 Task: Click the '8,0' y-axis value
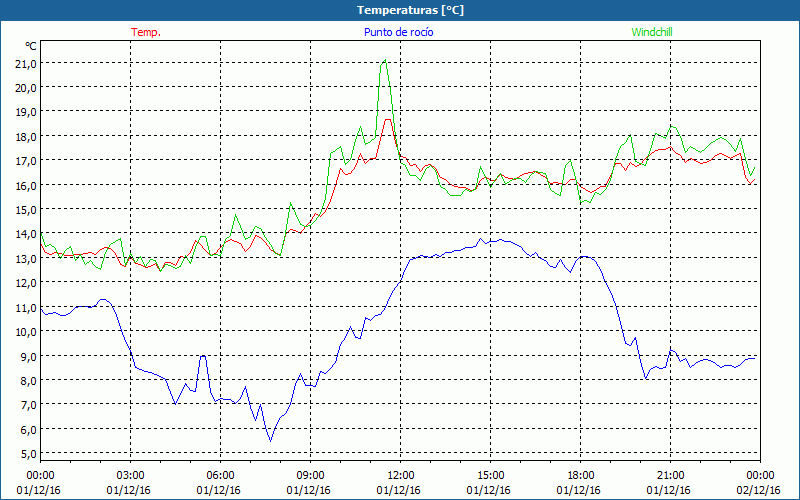click(29, 381)
